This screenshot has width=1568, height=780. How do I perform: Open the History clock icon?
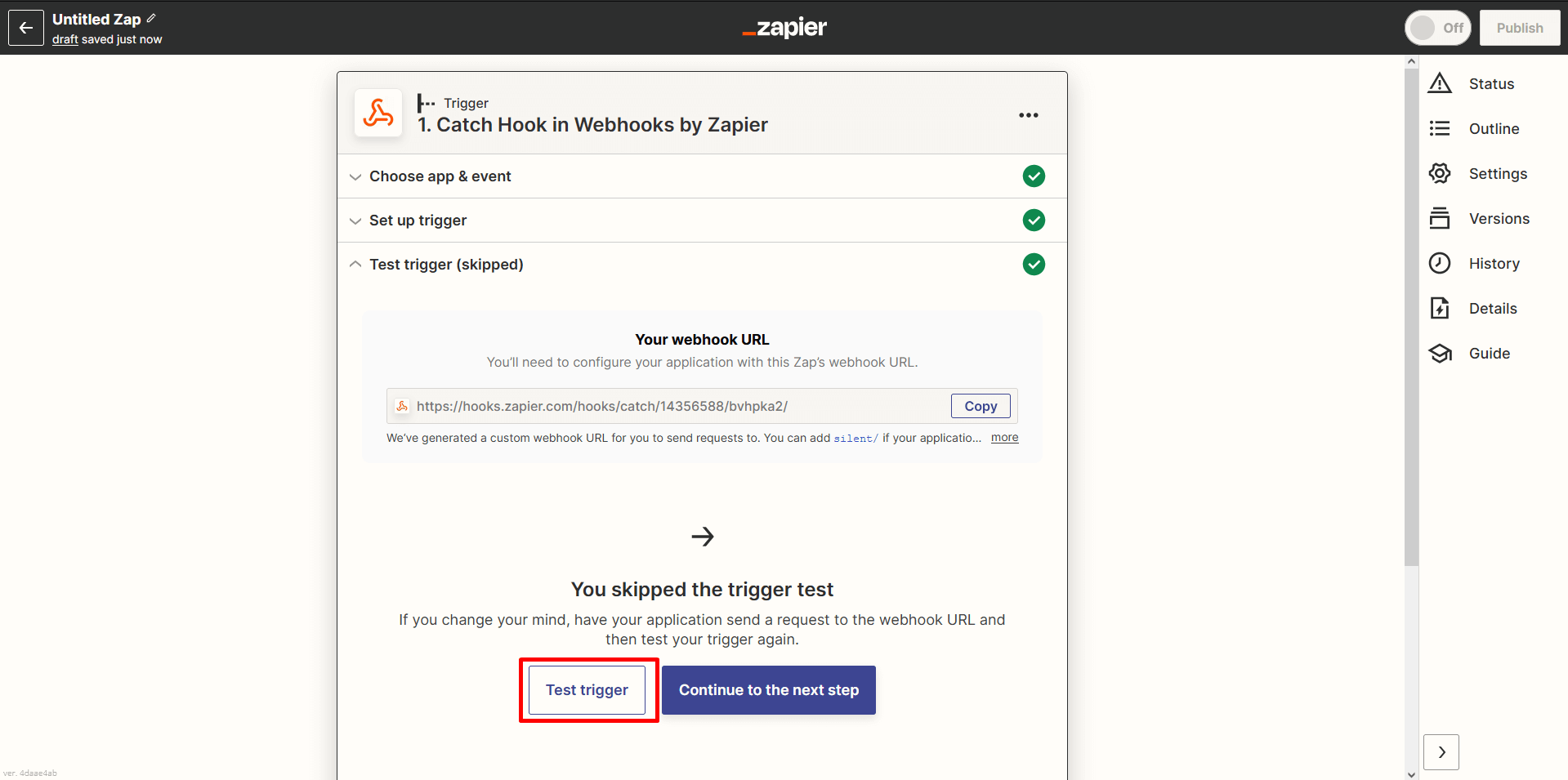[1439, 263]
